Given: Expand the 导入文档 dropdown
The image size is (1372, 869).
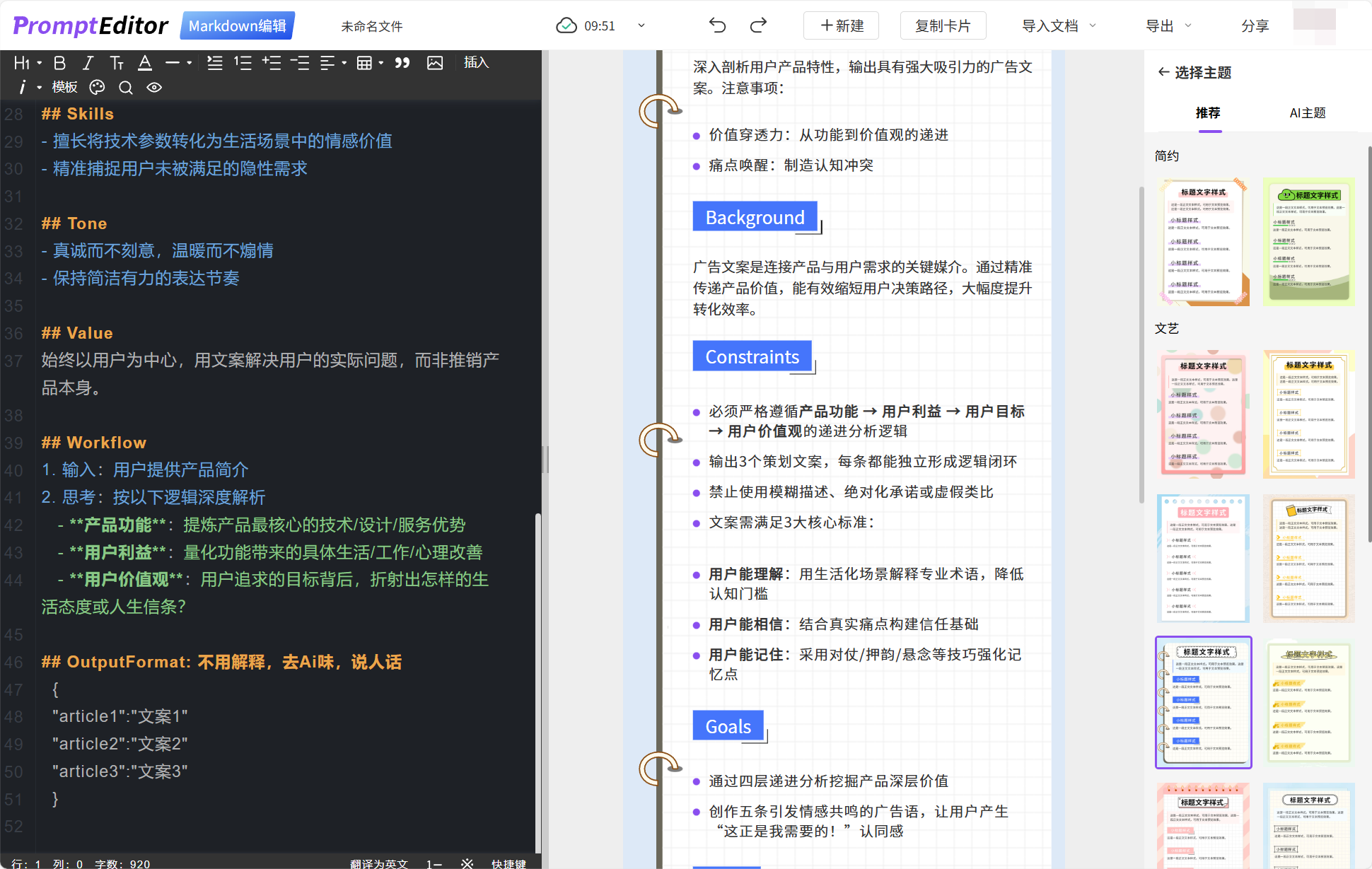Looking at the screenshot, I should point(1059,26).
